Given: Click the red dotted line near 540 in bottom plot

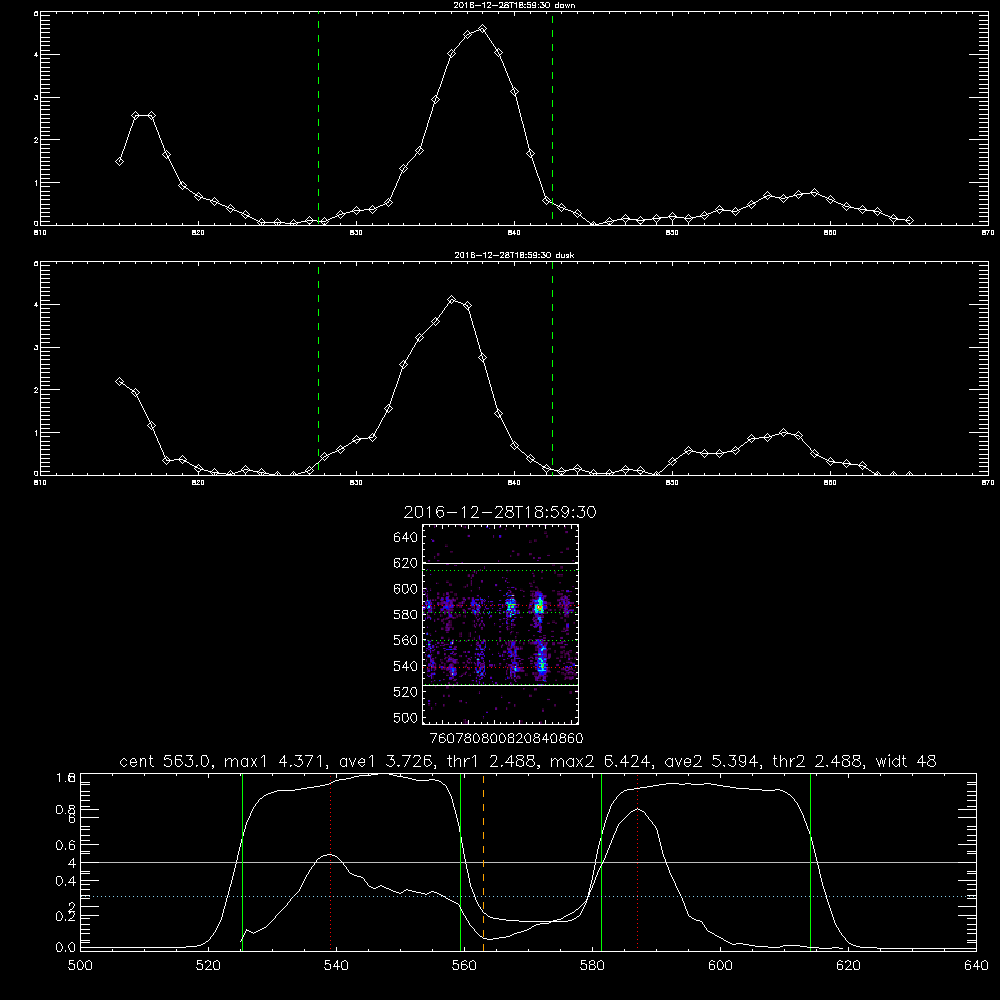Looking at the screenshot, I should (x=330, y=862).
